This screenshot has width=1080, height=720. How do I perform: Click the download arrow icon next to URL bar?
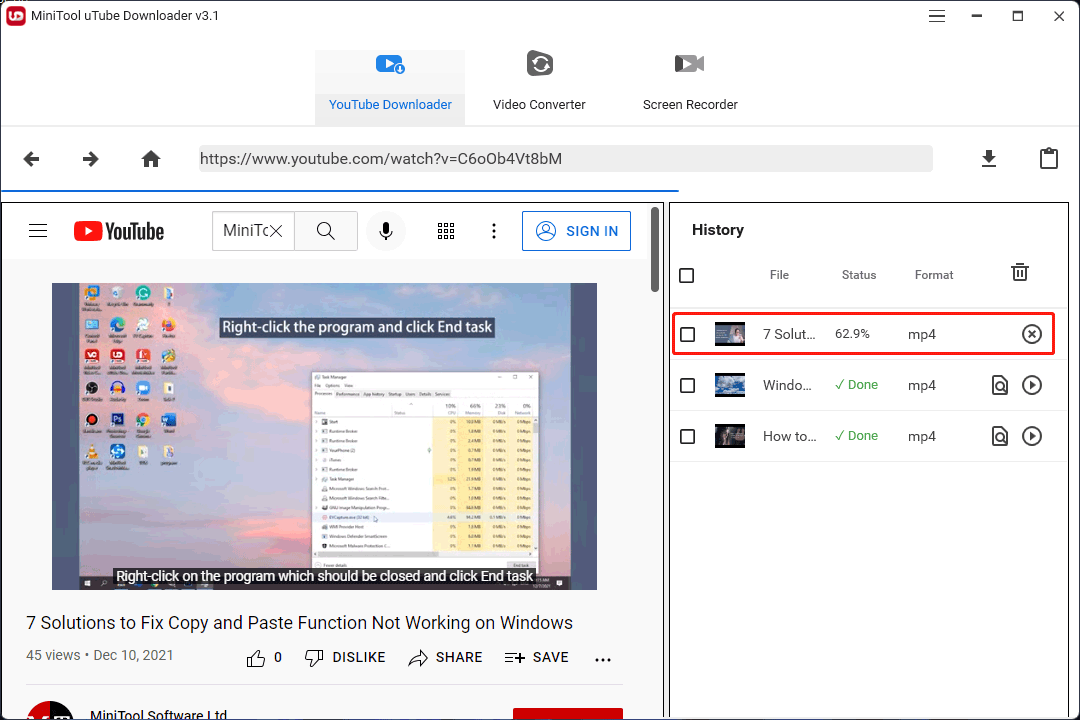(988, 158)
